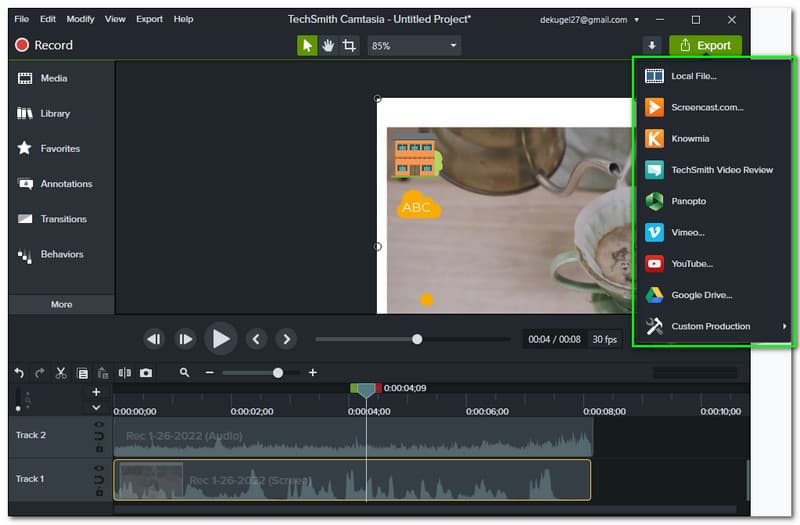
Task: Click the timeline magnifier zoom icon
Action: tap(185, 373)
